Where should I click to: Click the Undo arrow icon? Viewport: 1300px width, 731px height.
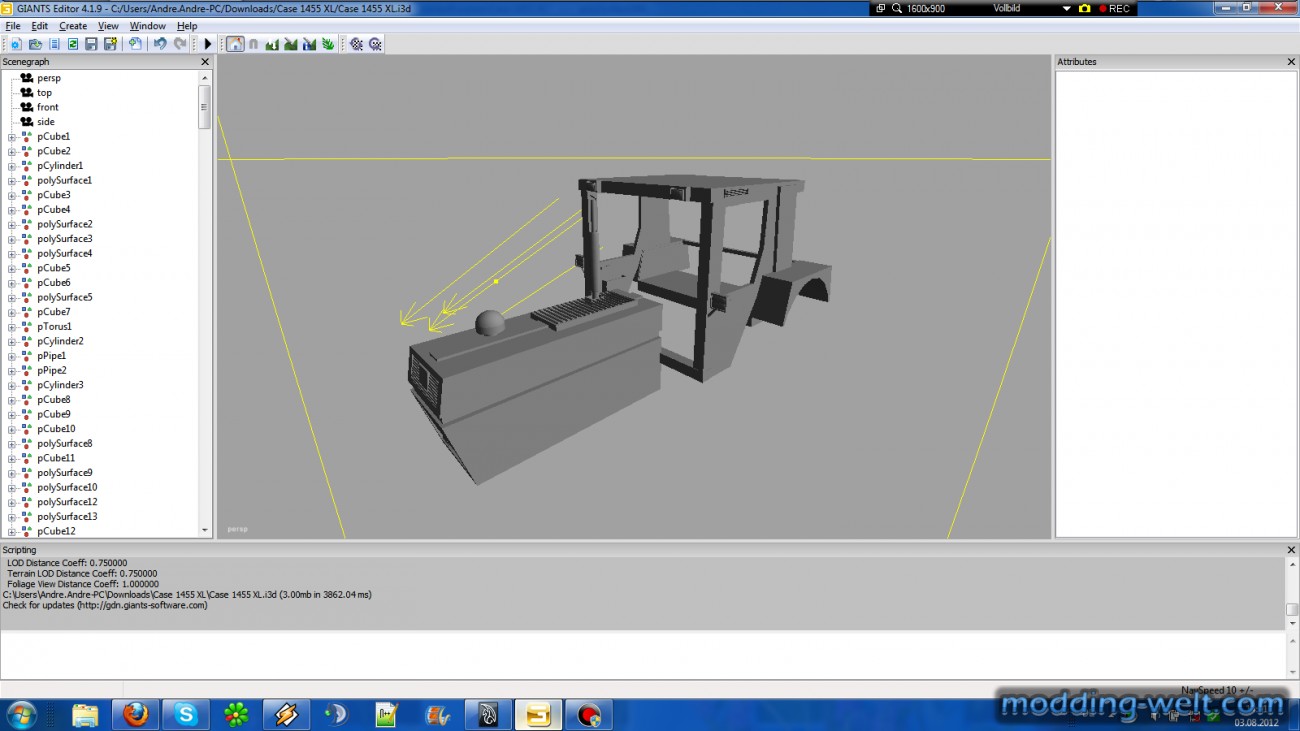point(160,44)
